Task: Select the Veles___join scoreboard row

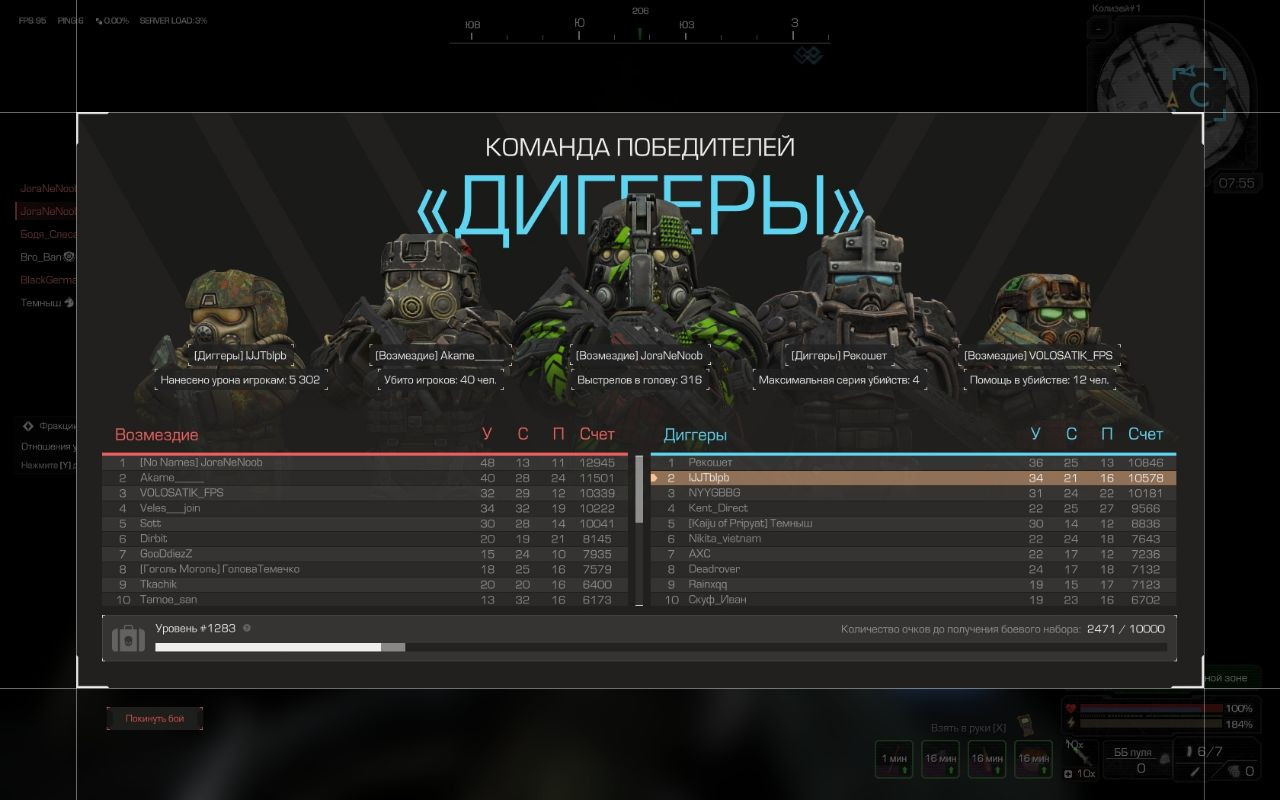Action: point(365,508)
